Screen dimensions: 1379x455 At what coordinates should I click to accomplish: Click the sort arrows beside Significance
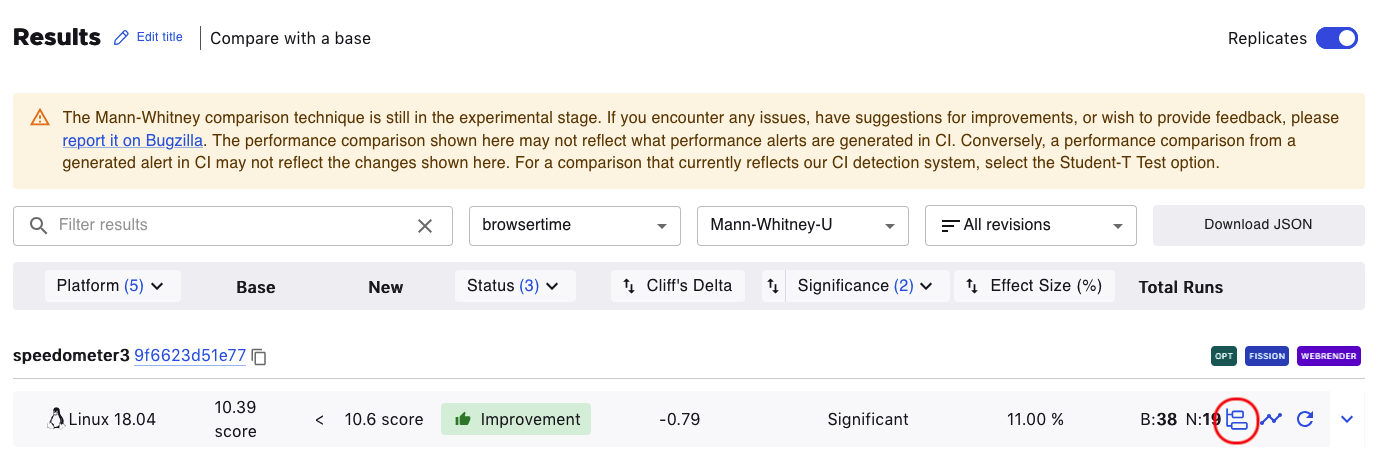pos(773,286)
